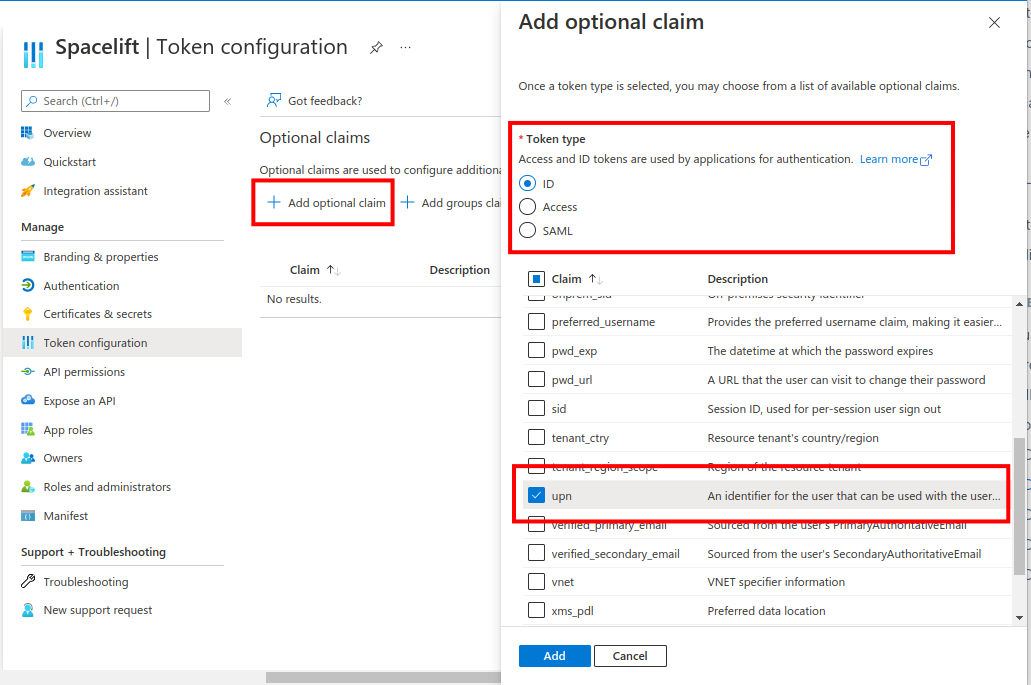Click the claim list vertical scrollbar

1019,505
